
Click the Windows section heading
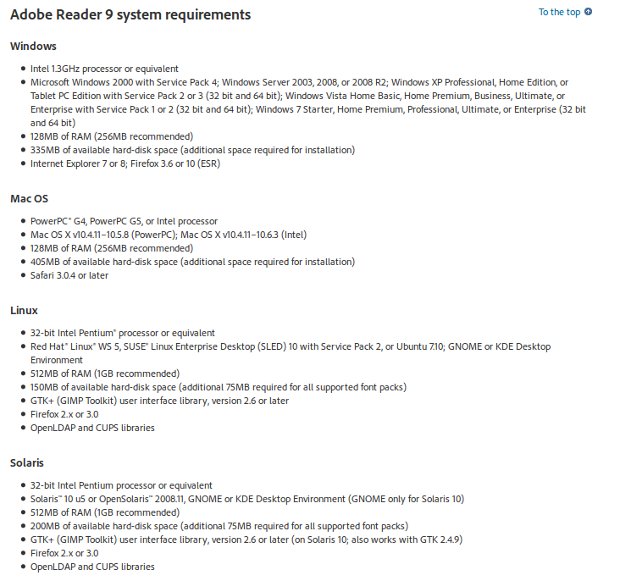tap(33, 46)
